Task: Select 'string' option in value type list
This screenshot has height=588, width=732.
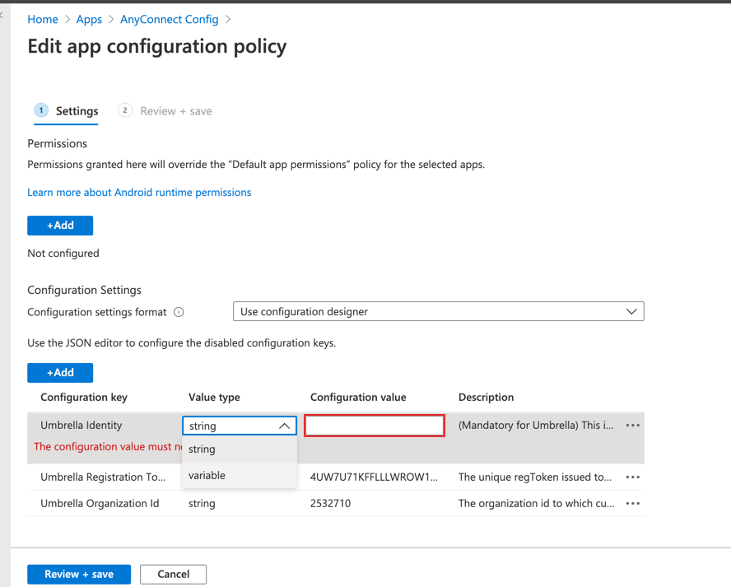Action: [239, 449]
